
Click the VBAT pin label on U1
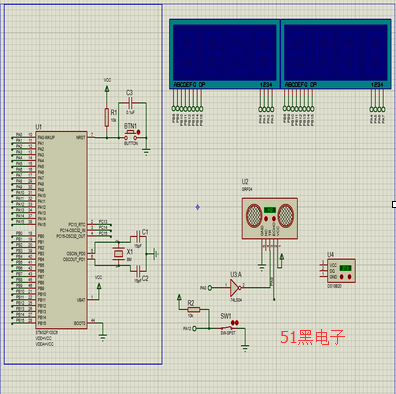pyautogui.click(x=81, y=300)
